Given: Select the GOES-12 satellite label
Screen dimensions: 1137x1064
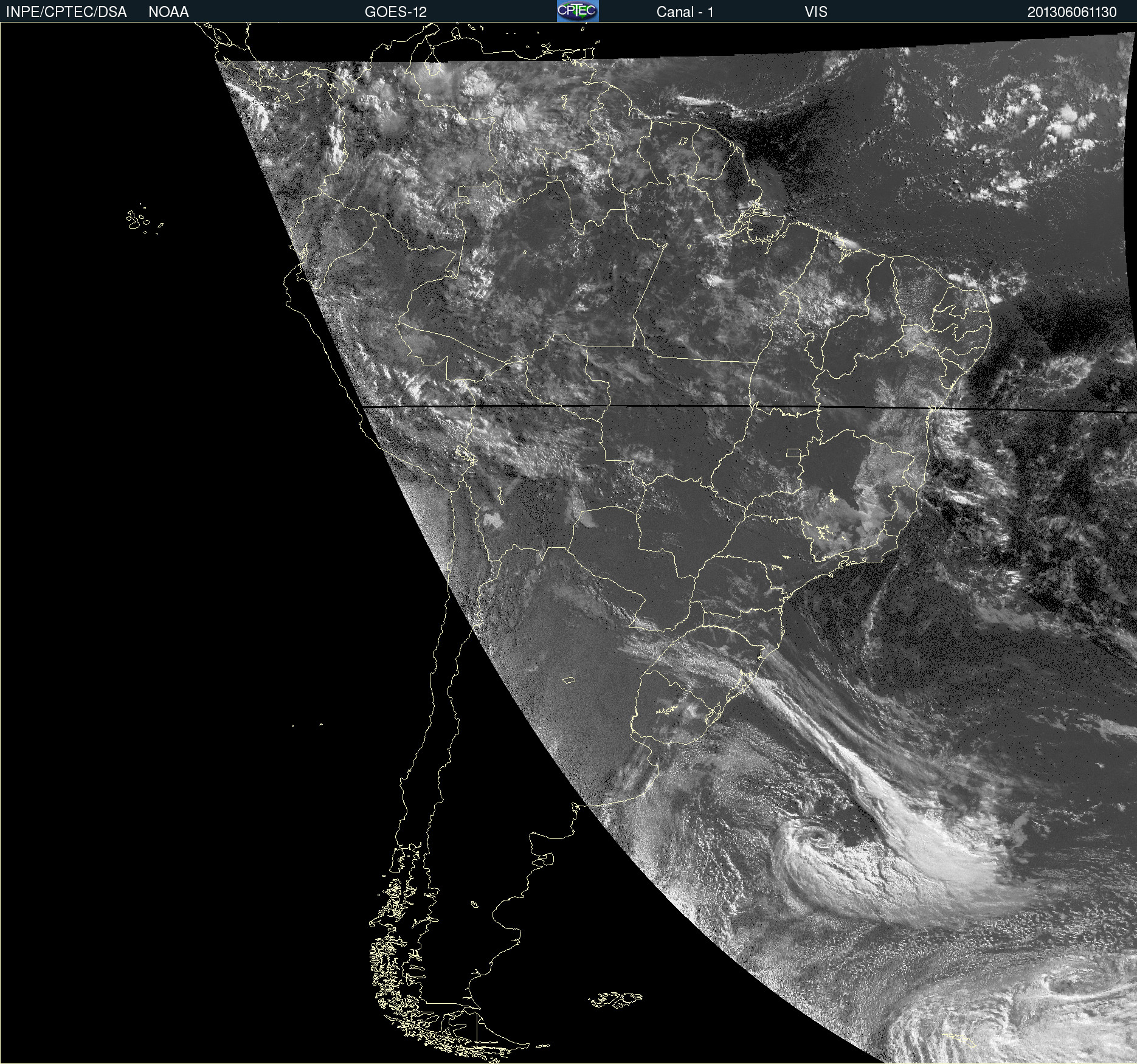Looking at the screenshot, I should coord(396,12).
